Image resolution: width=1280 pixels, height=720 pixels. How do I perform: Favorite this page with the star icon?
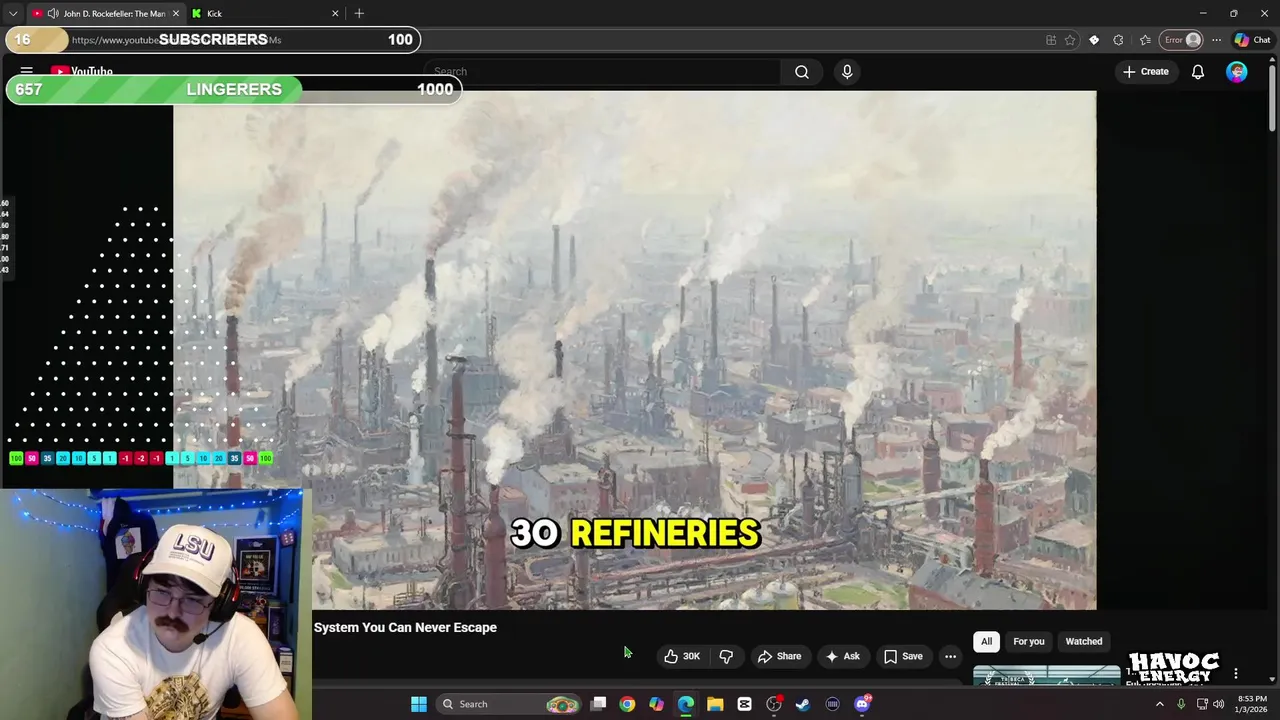coord(1070,40)
